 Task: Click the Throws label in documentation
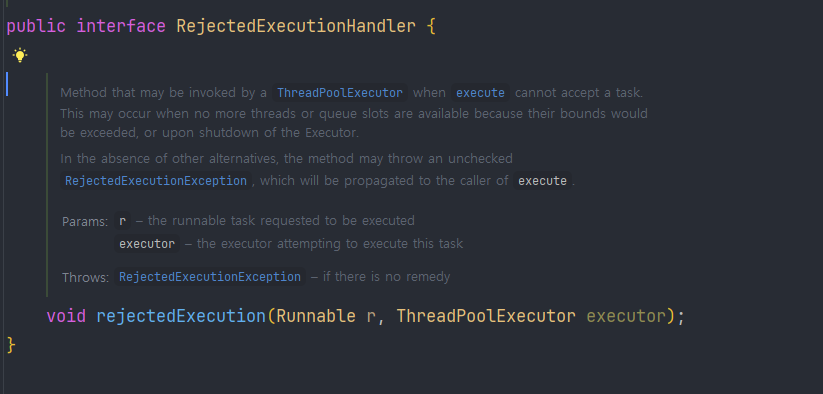tap(85, 277)
